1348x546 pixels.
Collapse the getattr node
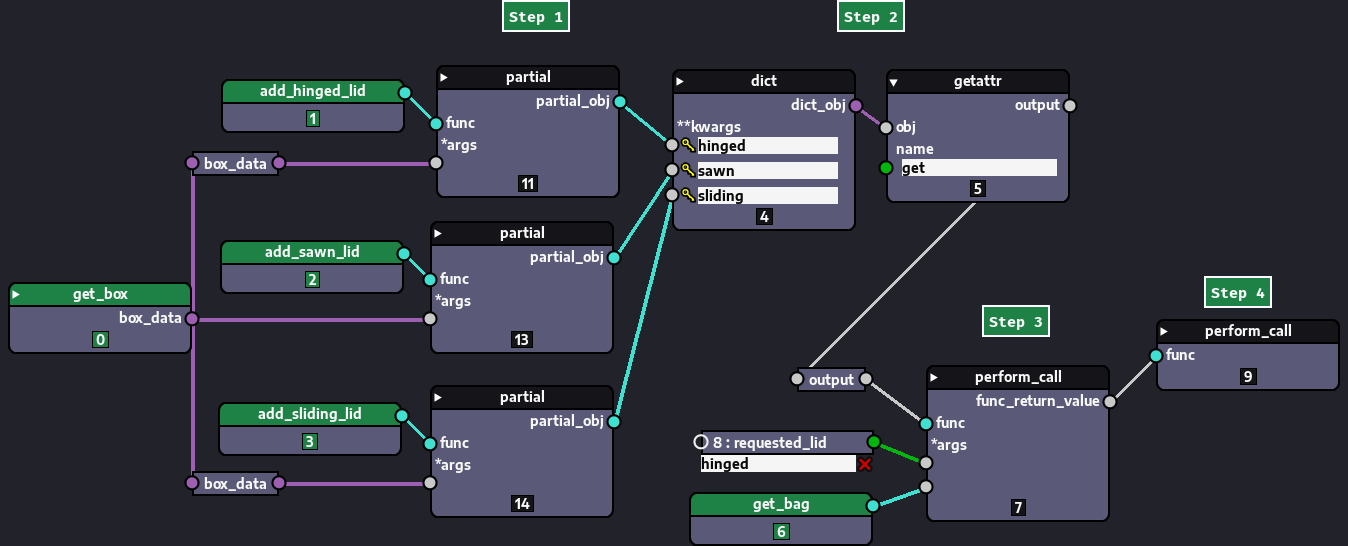(894, 82)
